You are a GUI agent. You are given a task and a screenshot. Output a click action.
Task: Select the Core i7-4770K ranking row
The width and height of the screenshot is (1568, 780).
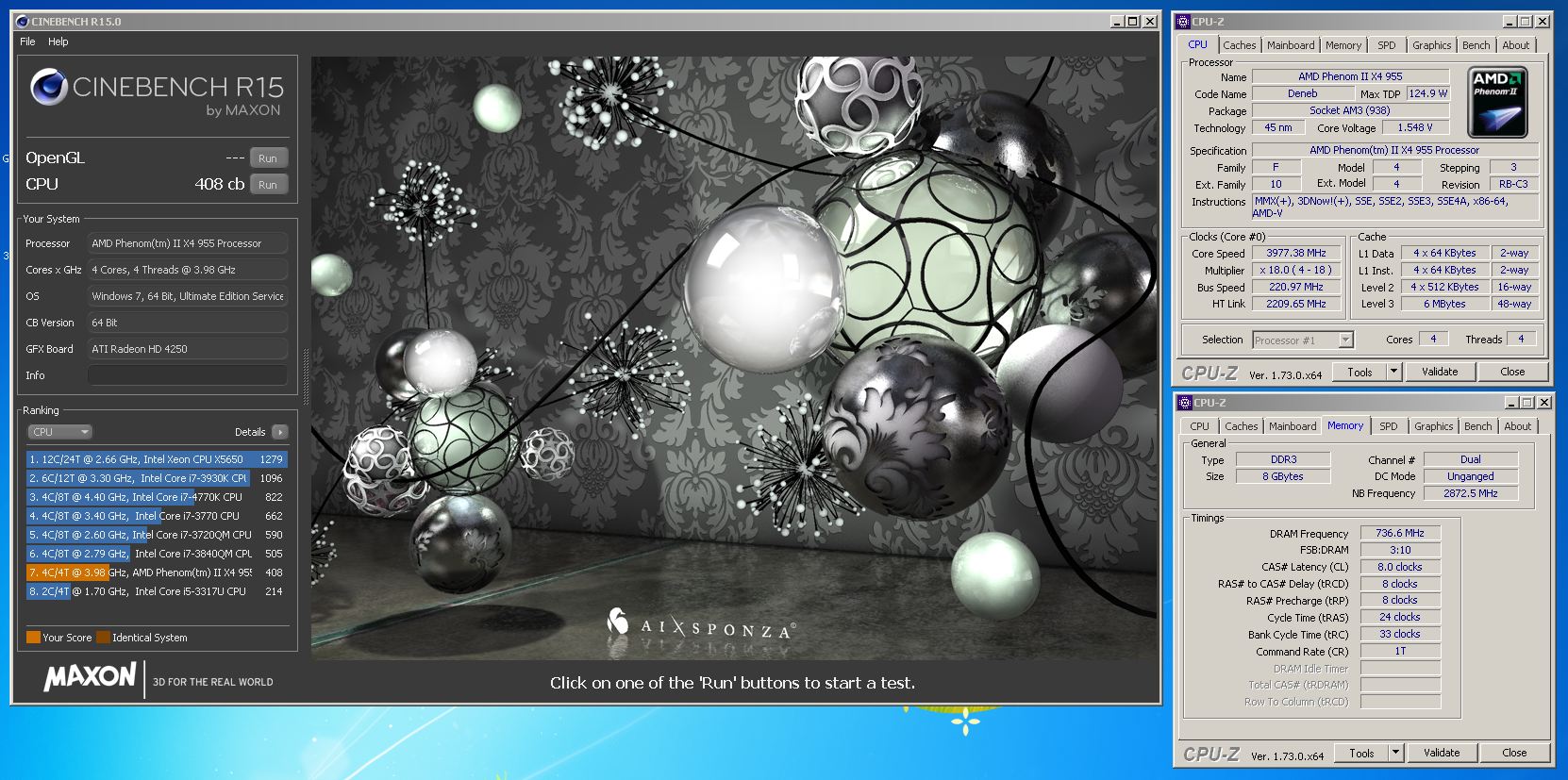[x=157, y=497]
